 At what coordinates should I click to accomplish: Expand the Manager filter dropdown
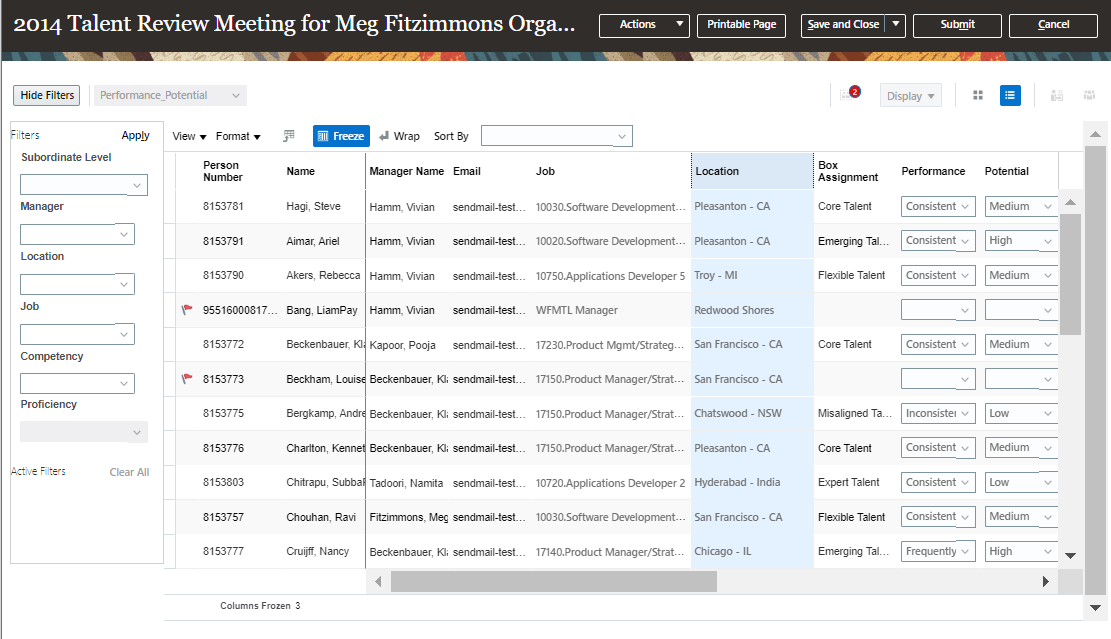(77, 234)
